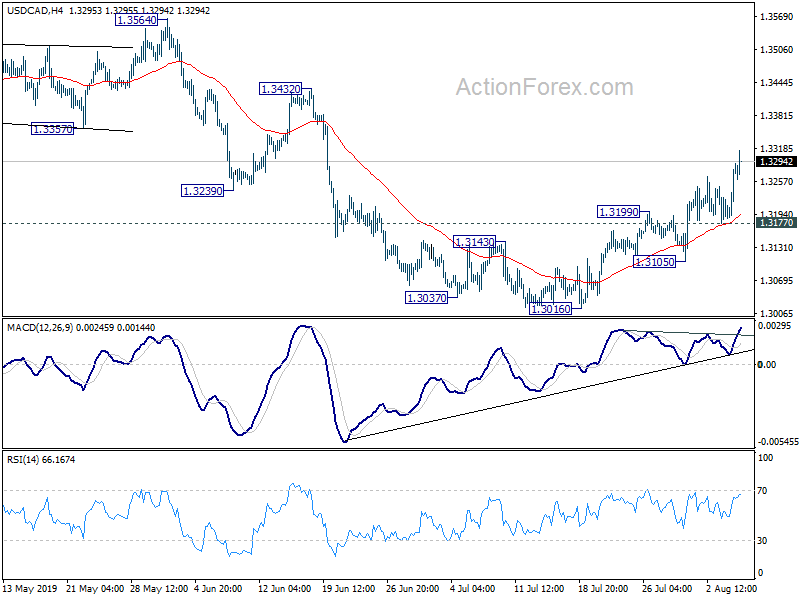Click the RSI 30 level axis label
The width and height of the screenshot is (800, 600).
pyautogui.click(x=762, y=541)
